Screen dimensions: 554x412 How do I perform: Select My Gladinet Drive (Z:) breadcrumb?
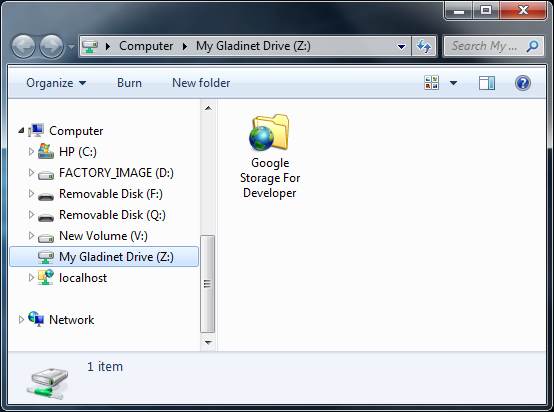(x=253, y=46)
